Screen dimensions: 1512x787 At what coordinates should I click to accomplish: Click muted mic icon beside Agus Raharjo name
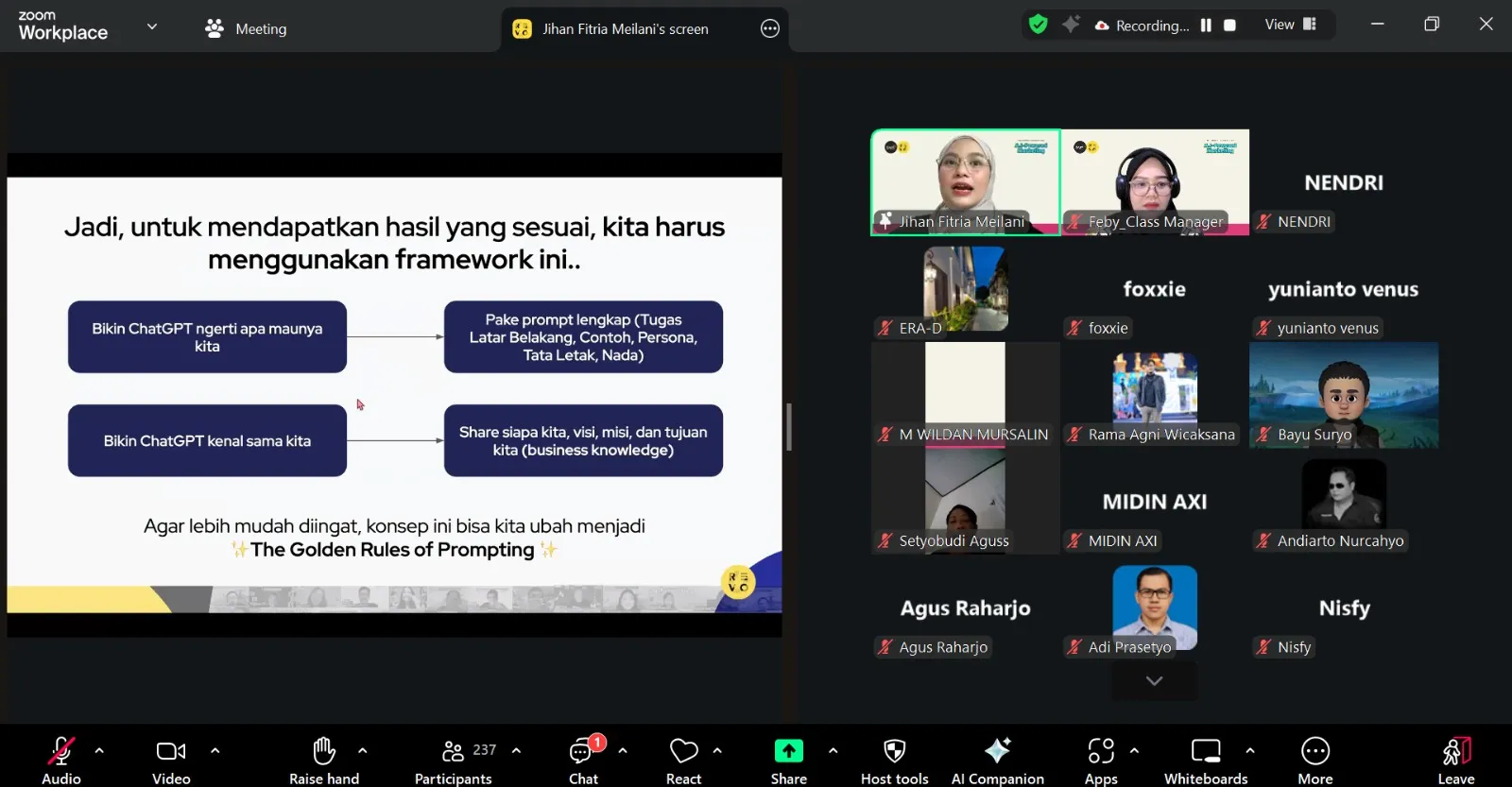pos(885,647)
